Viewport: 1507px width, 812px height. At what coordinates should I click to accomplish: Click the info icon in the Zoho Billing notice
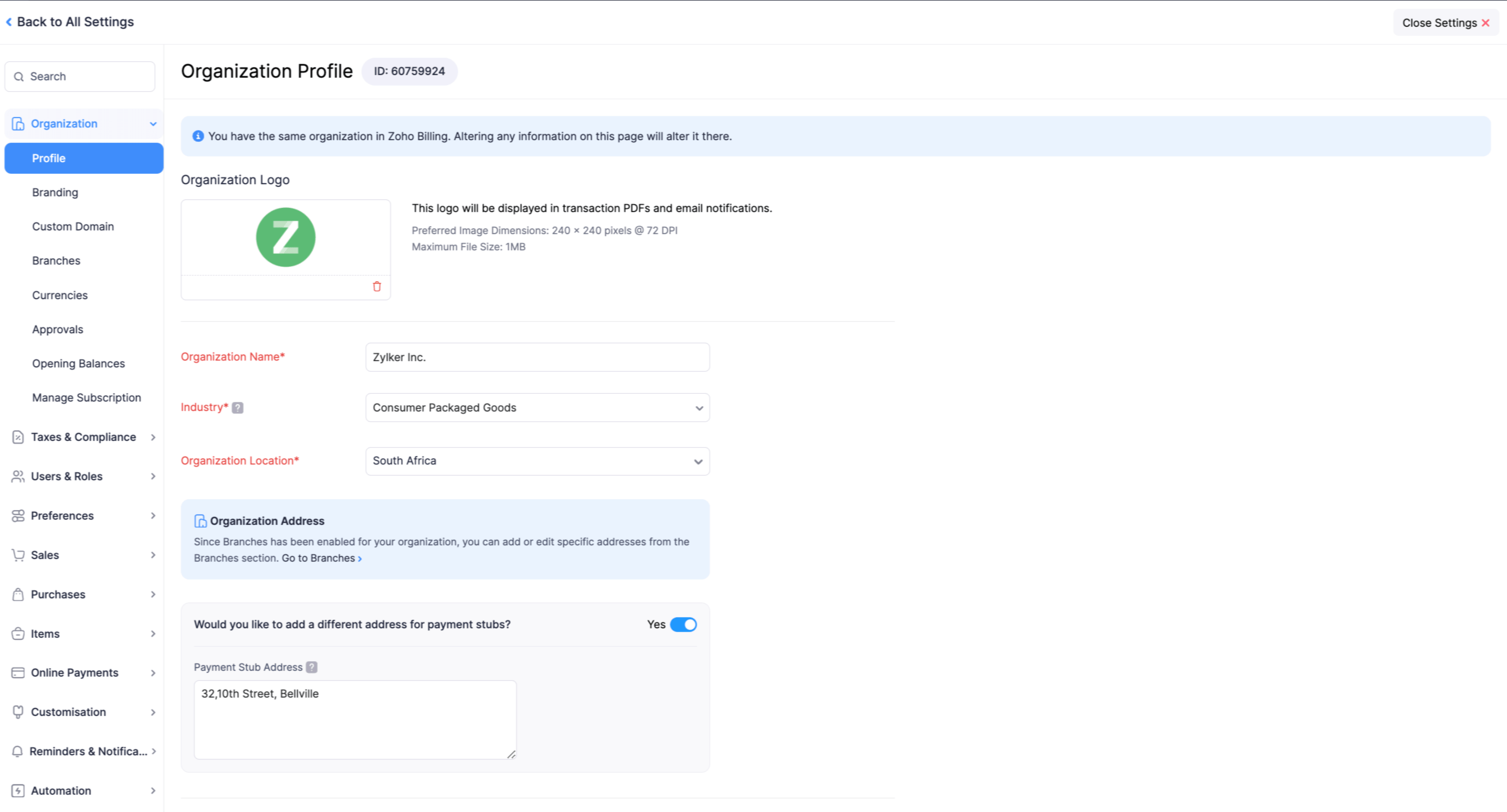click(x=198, y=136)
